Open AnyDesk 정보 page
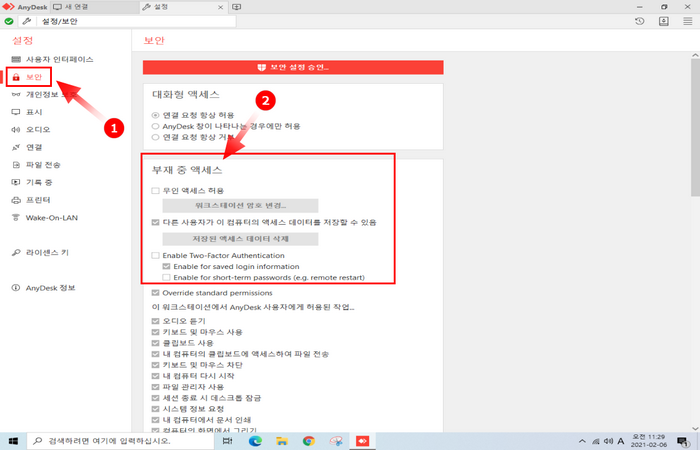 click(x=43, y=288)
